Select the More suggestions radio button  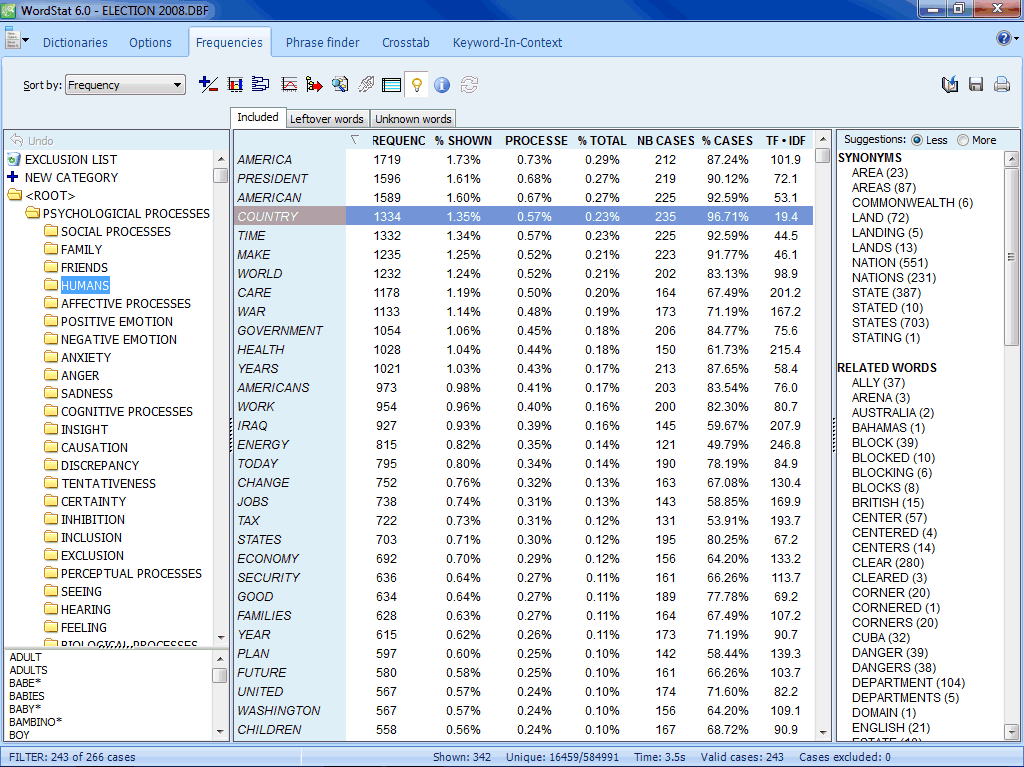click(963, 140)
